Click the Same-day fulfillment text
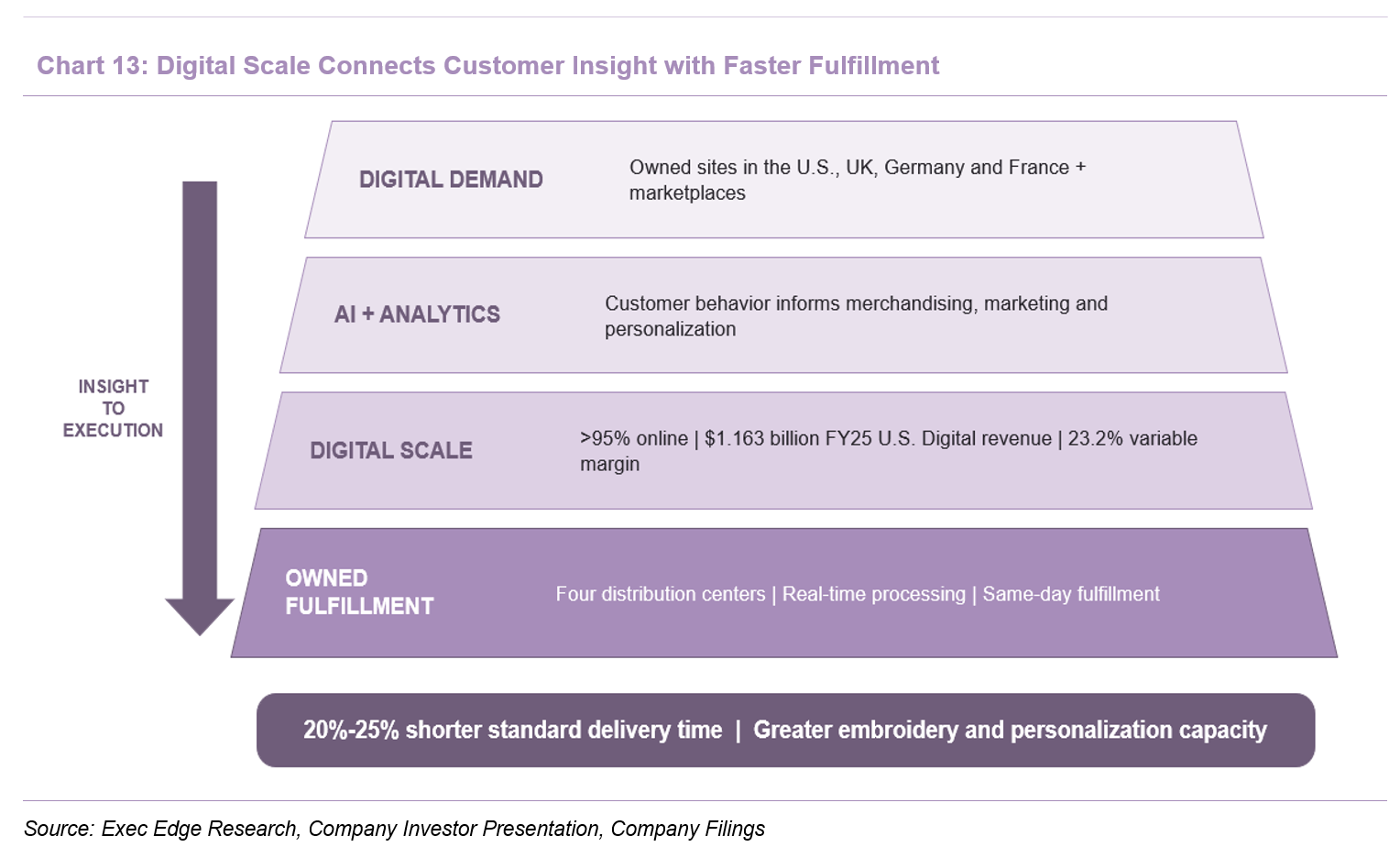The height and width of the screenshot is (847, 1400). tap(1071, 594)
